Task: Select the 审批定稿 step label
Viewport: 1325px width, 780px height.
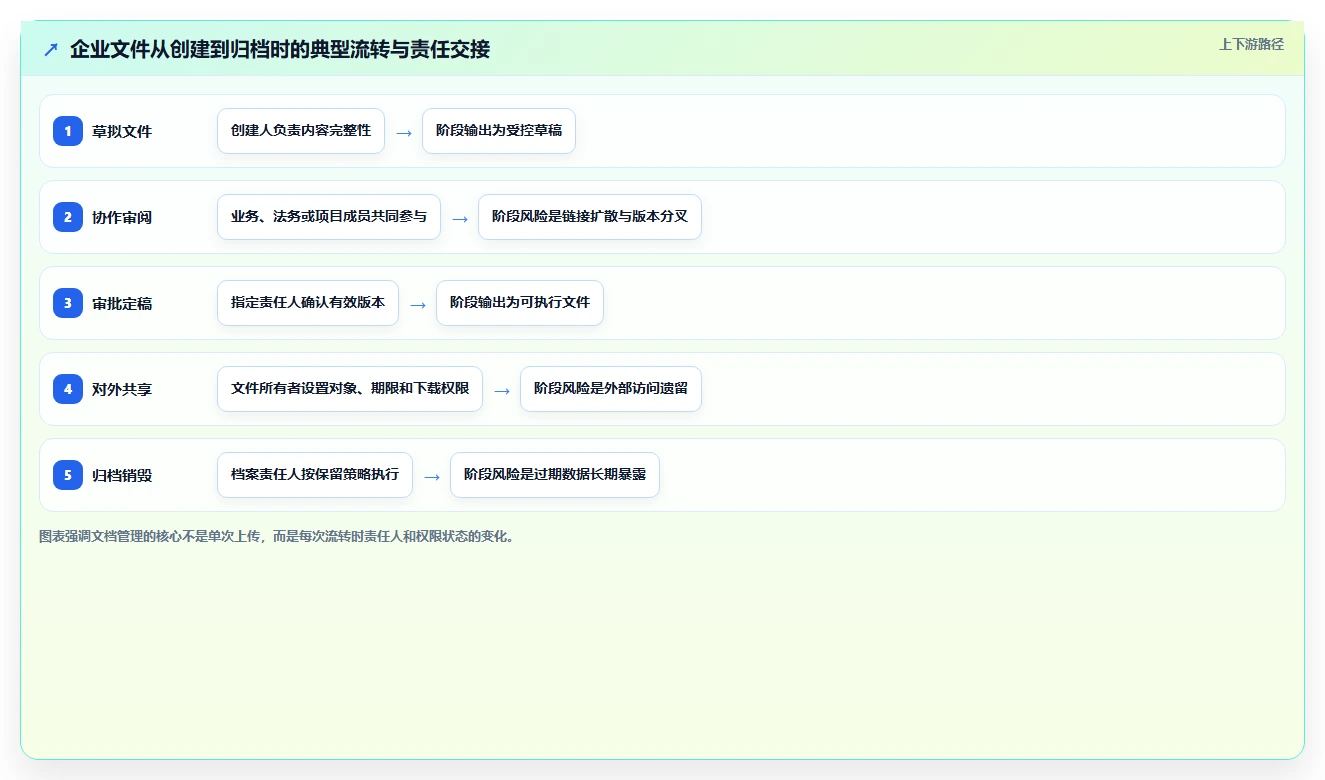Action: (x=122, y=303)
